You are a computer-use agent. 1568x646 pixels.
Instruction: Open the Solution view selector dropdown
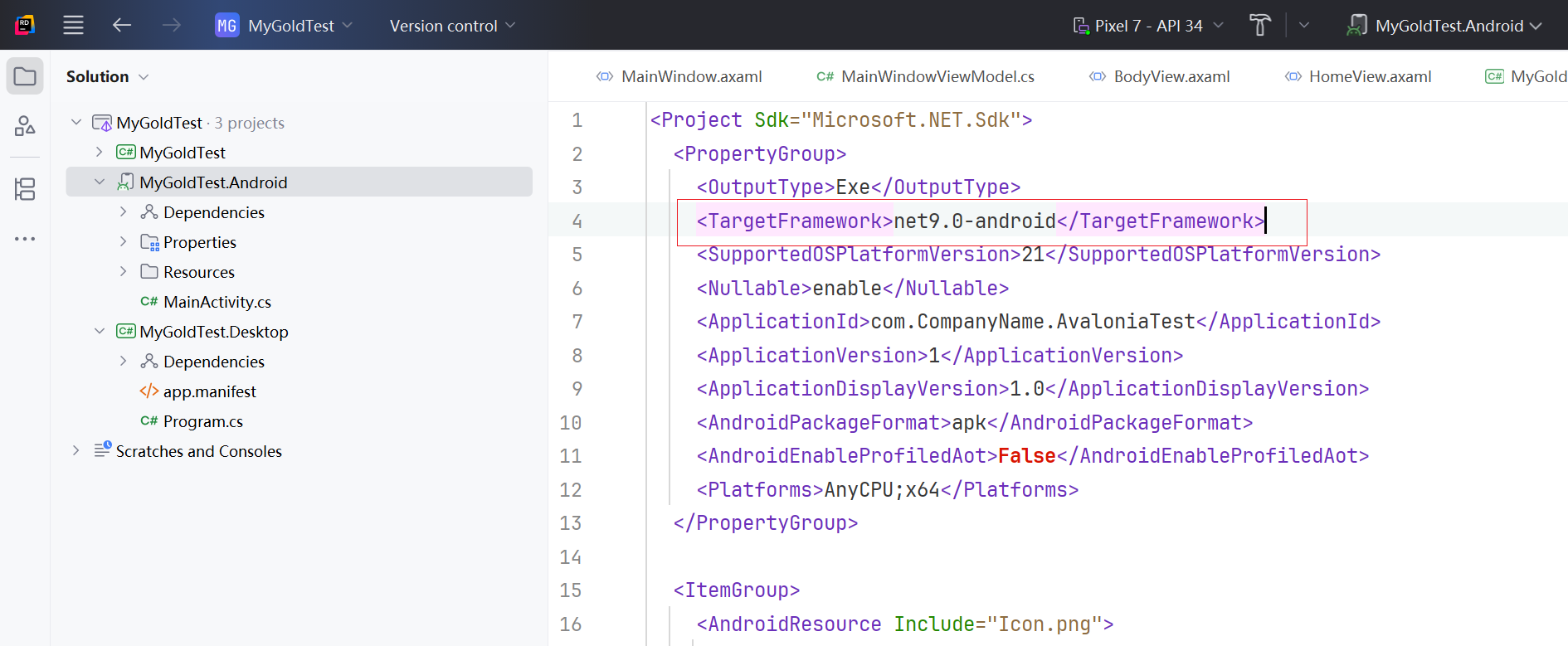click(107, 77)
